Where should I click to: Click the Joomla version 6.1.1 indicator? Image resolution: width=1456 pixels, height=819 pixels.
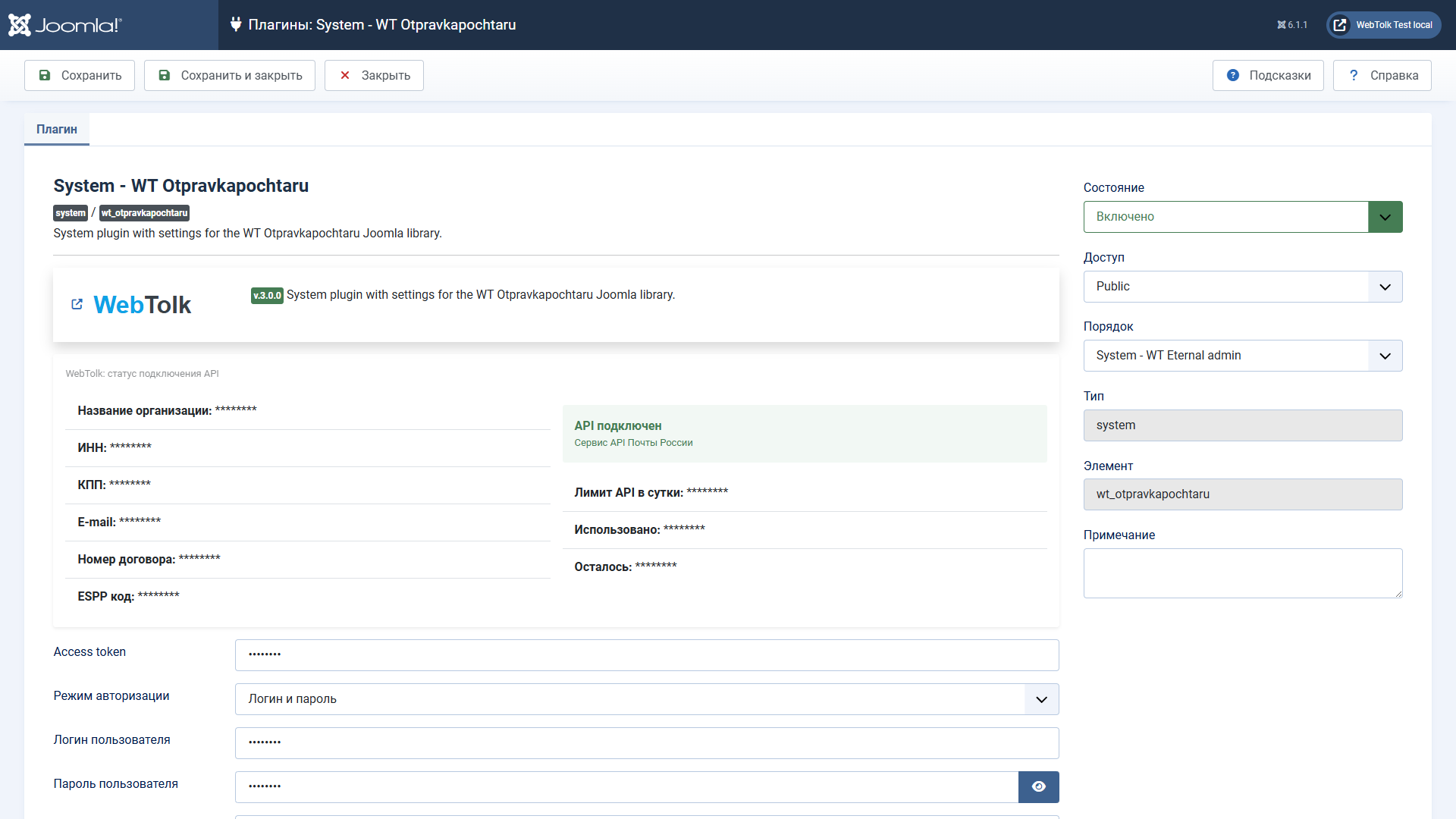coord(1292,25)
